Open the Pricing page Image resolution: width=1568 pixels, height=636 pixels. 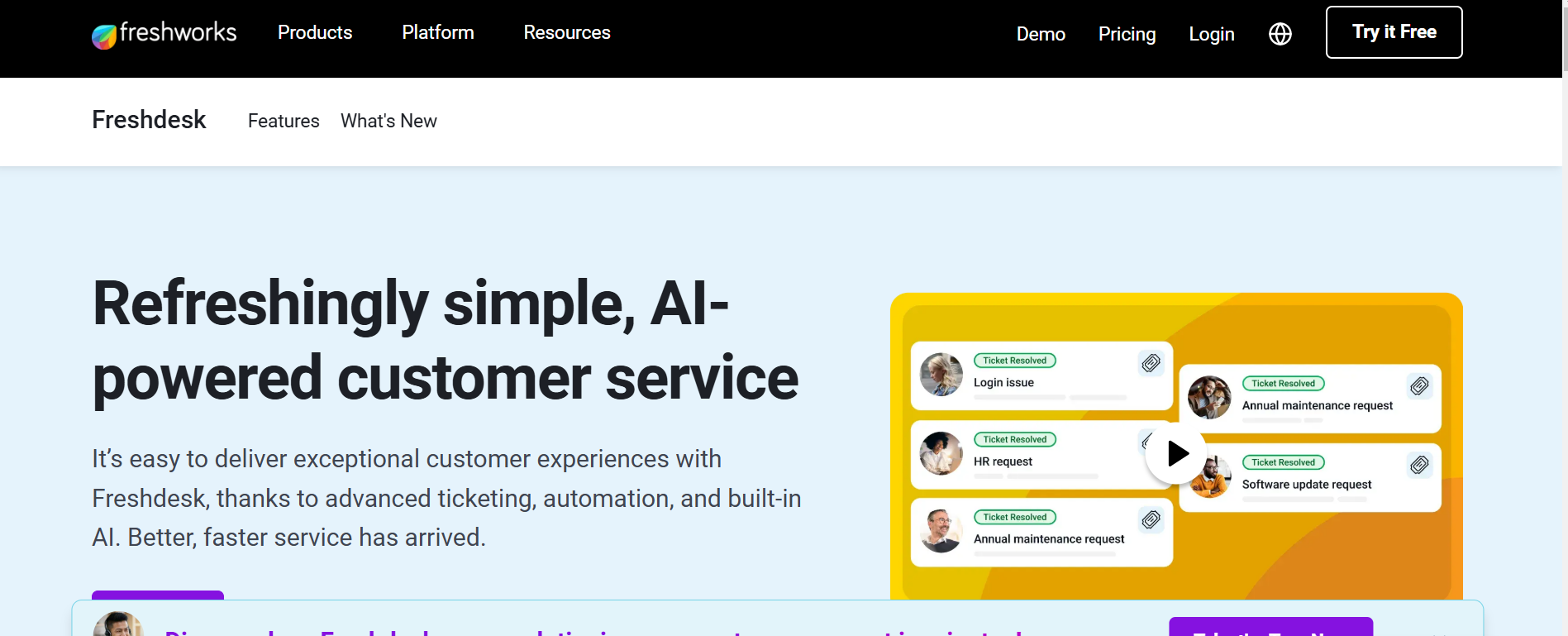pos(1127,35)
